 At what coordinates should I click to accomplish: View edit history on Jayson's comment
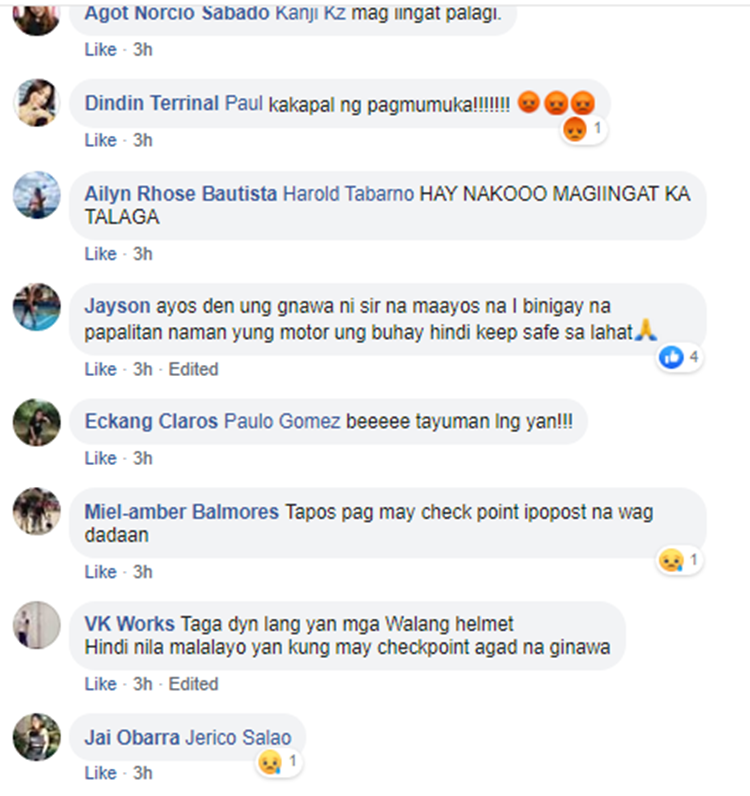193,369
